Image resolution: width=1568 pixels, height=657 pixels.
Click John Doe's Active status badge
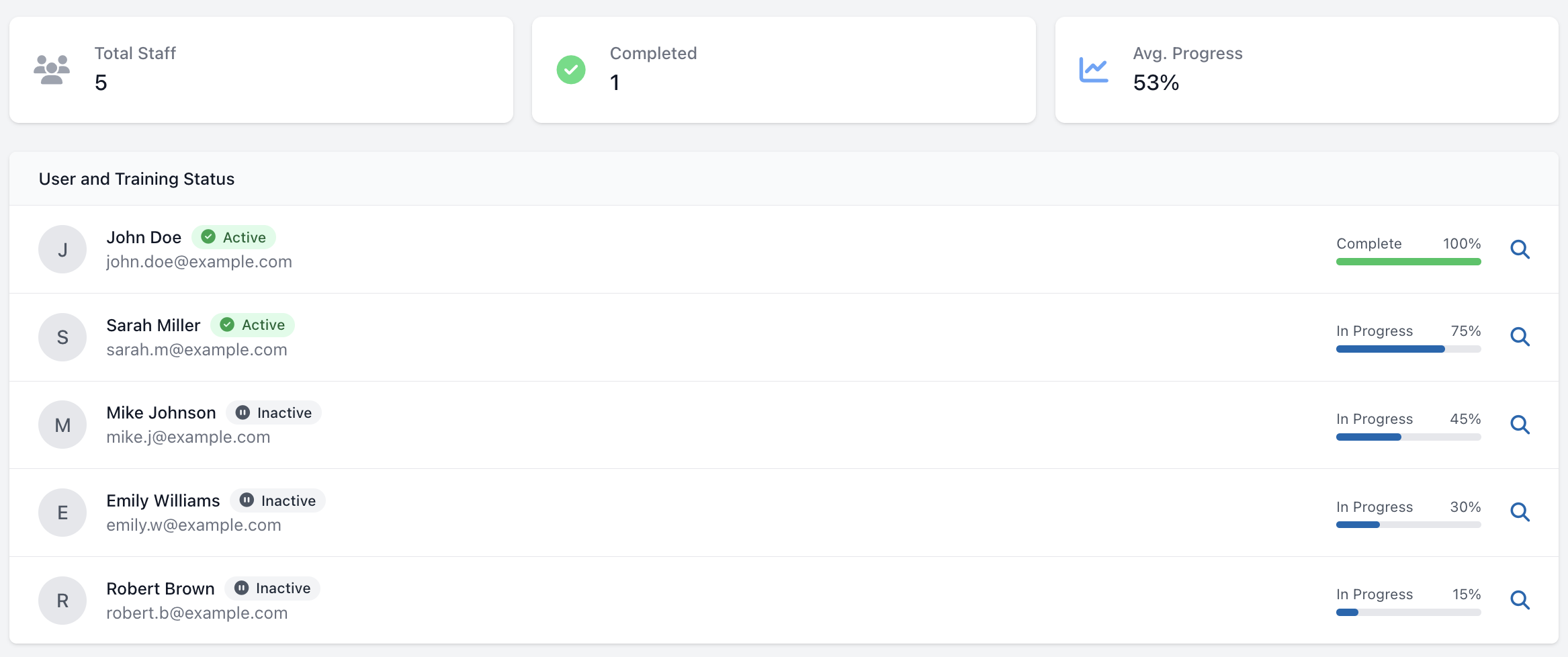[x=234, y=237]
